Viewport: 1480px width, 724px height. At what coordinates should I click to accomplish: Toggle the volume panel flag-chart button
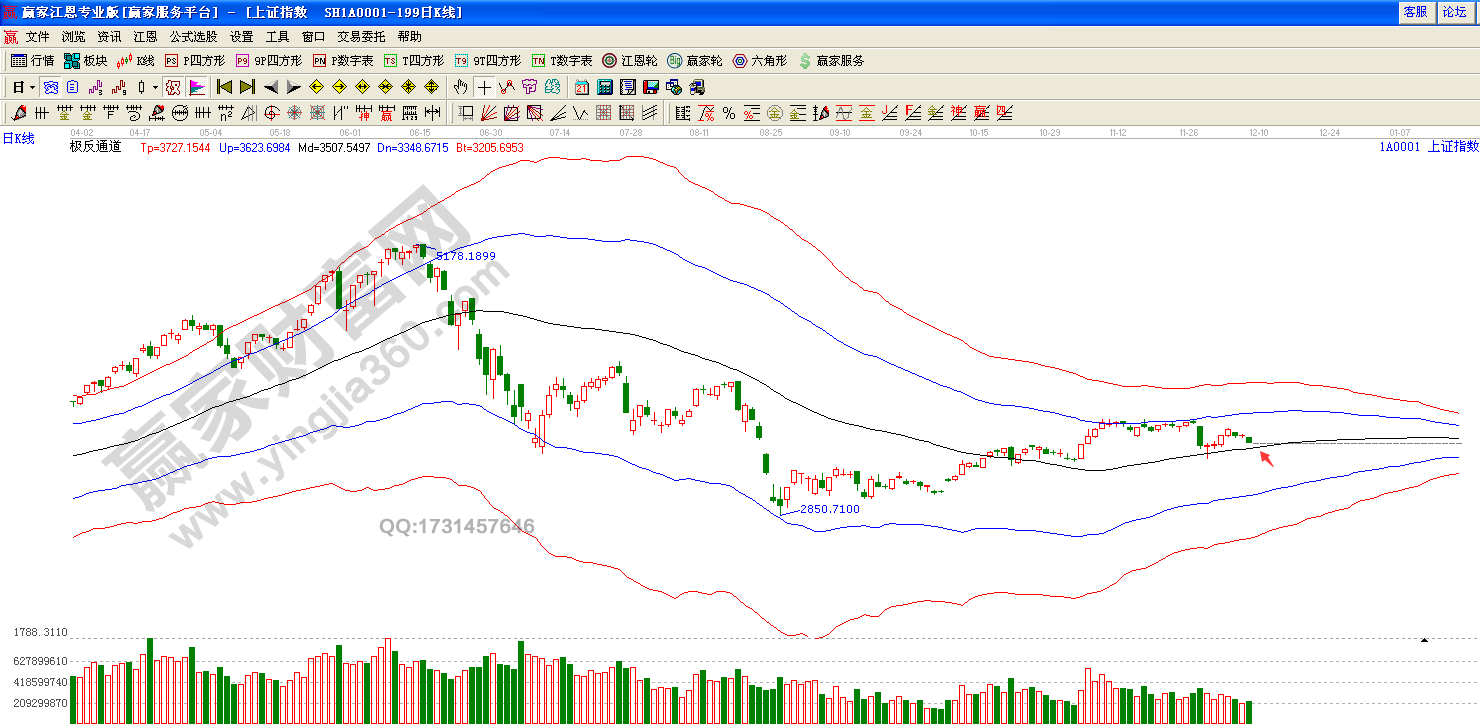tap(197, 87)
